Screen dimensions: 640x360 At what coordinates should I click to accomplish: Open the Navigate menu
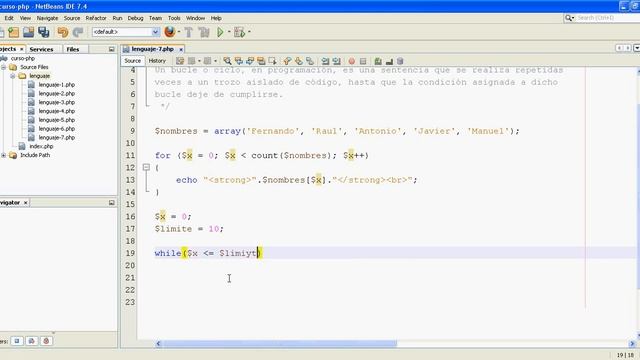pos(47,18)
